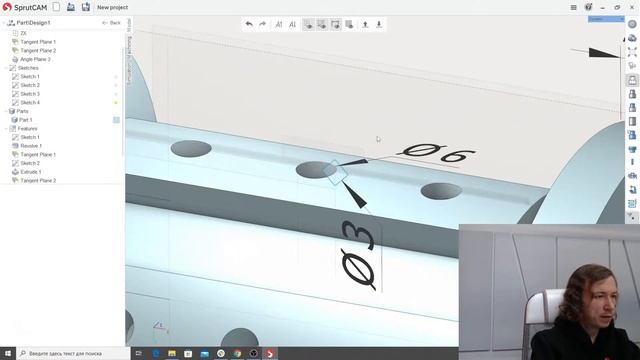Click the camera-like icon in right toolbar
This screenshot has width=640, height=360.
[x=632, y=176]
